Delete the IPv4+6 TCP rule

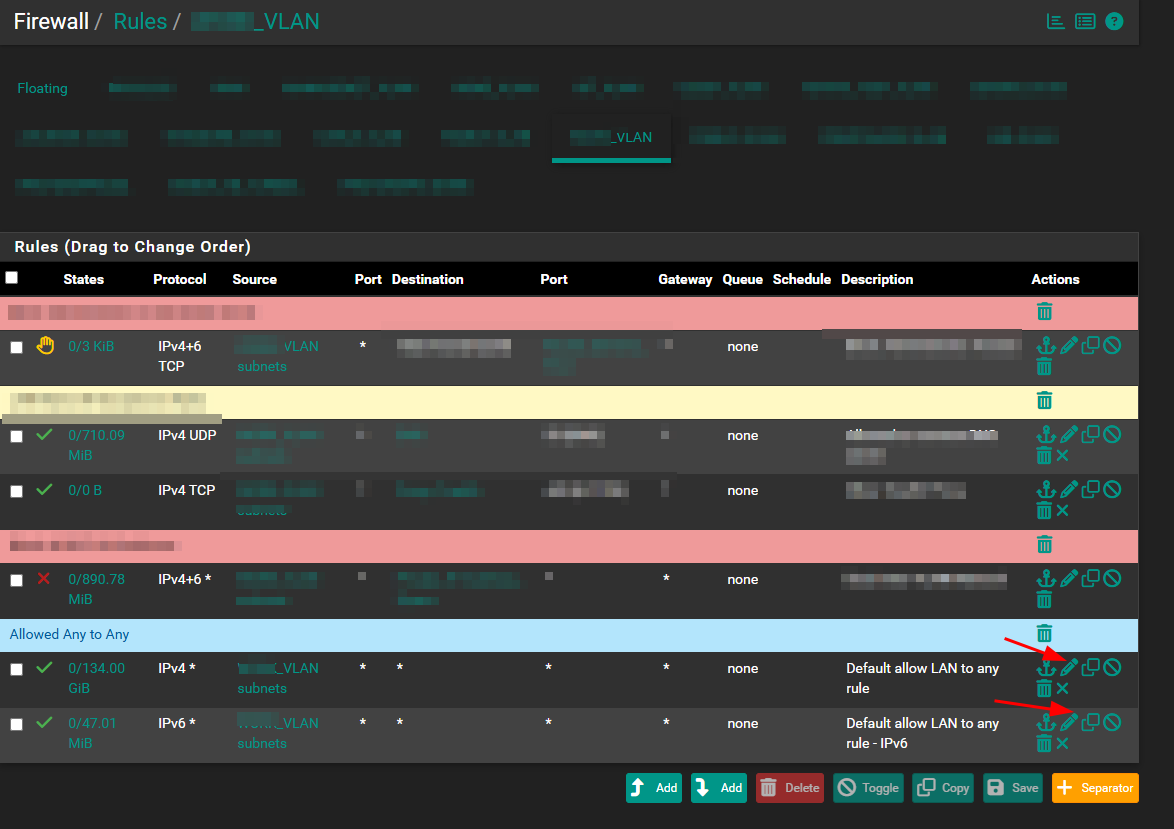pyautogui.click(x=1044, y=366)
